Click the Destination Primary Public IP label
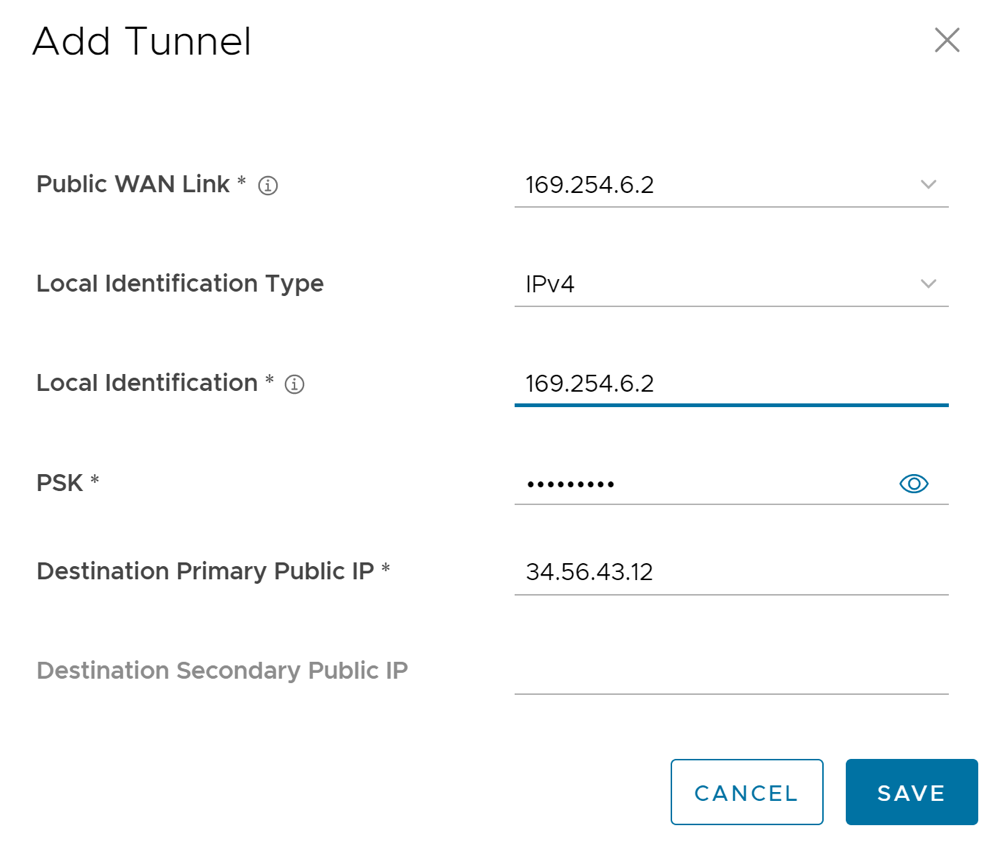 pyautogui.click(x=205, y=571)
